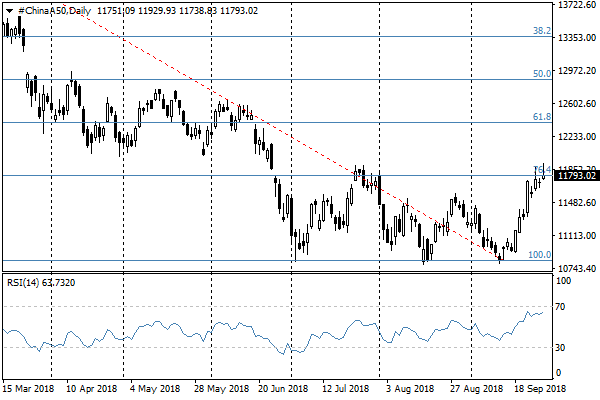Click the 15 Mar 2018 date label
Viewport: 600px width, 400px height.
click(x=29, y=387)
